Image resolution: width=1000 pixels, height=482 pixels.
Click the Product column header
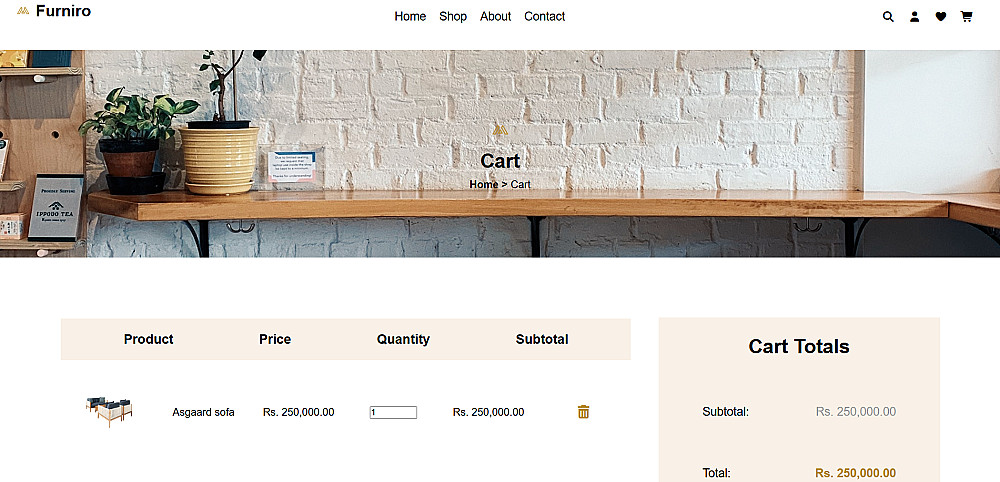pos(148,339)
